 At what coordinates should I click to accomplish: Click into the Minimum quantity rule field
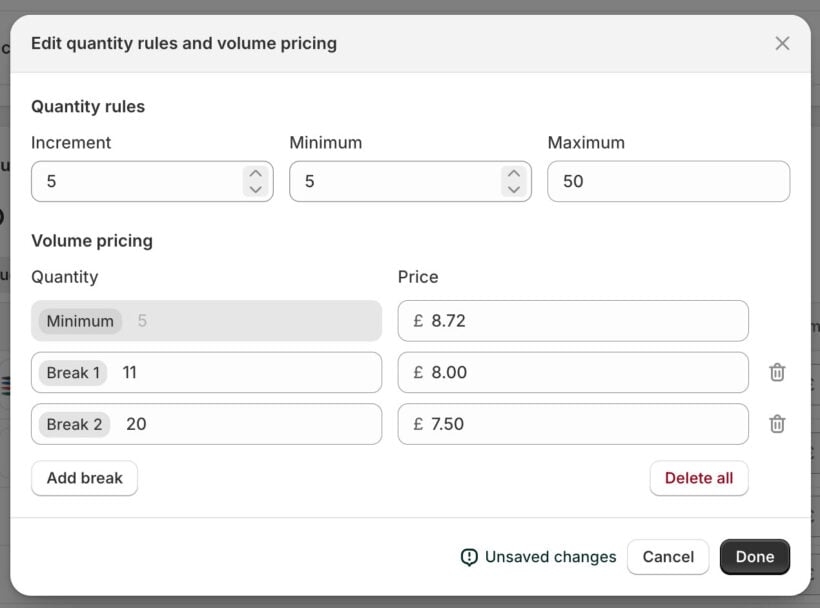411,181
